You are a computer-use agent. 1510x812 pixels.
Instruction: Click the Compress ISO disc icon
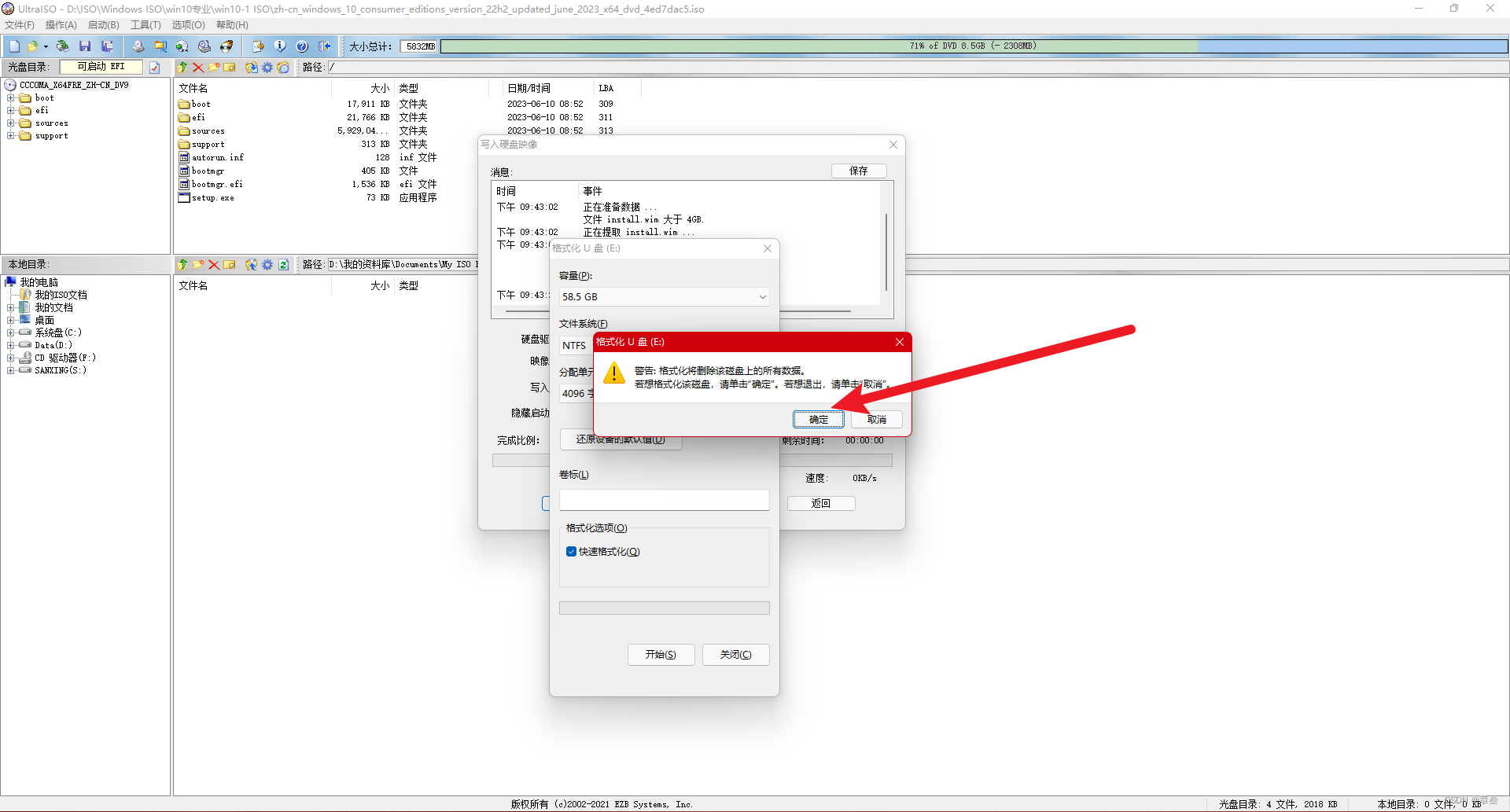pyautogui.click(x=204, y=46)
